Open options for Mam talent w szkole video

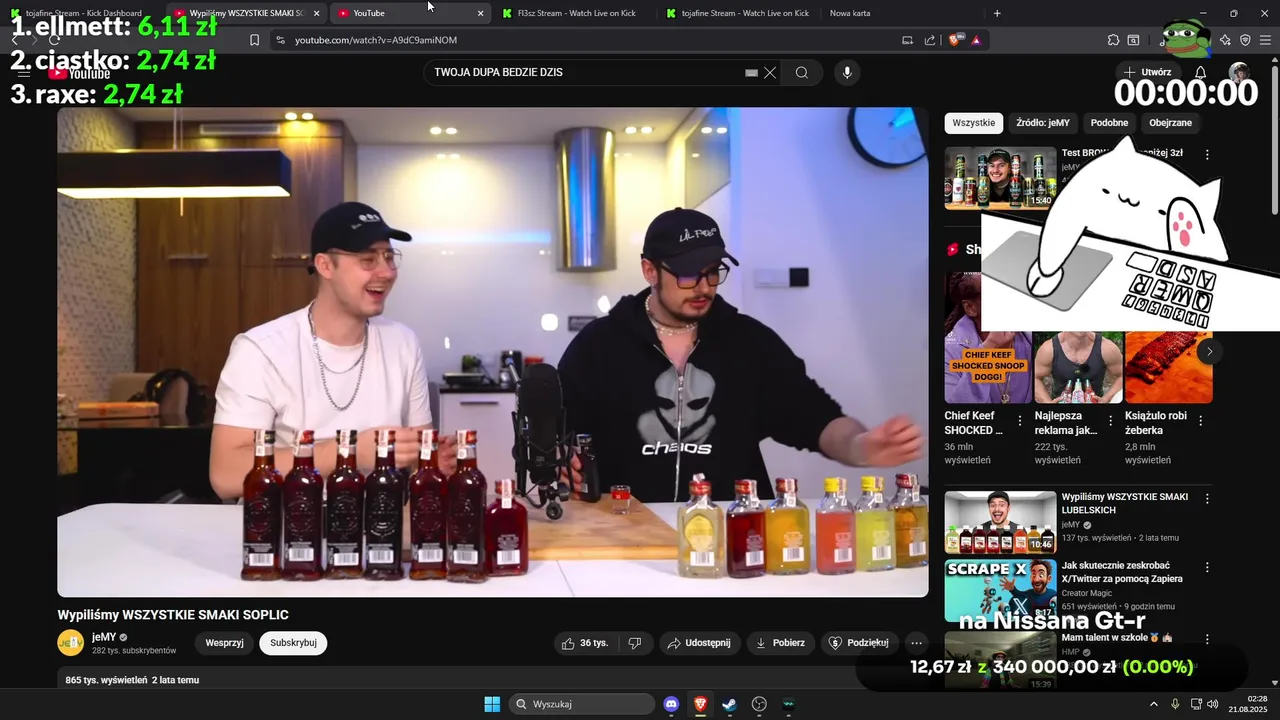pyautogui.click(x=1207, y=639)
